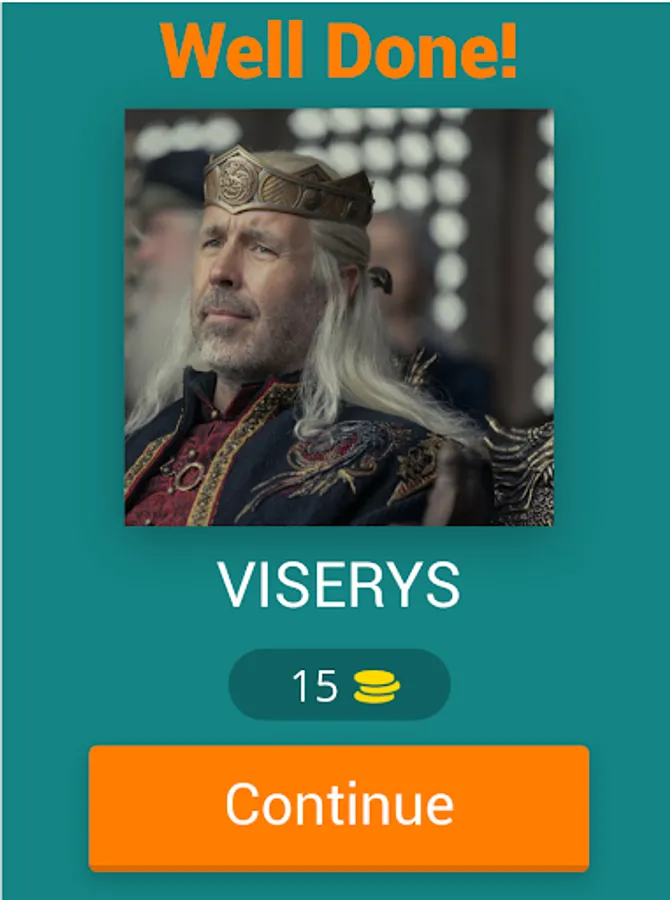Click the golden crown in the photo
The width and height of the screenshot is (670, 900).
(289, 185)
